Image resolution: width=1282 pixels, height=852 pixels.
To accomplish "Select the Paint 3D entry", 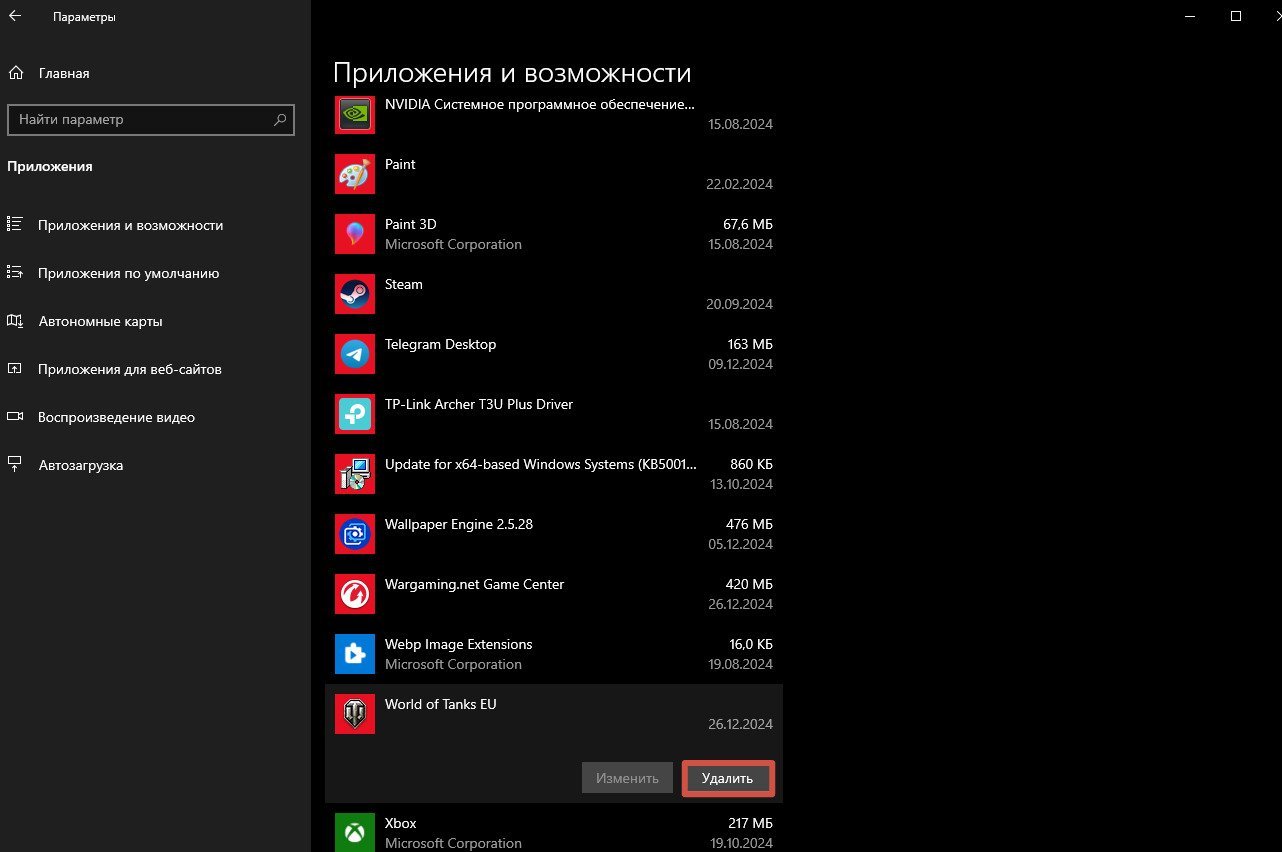I will (554, 234).
